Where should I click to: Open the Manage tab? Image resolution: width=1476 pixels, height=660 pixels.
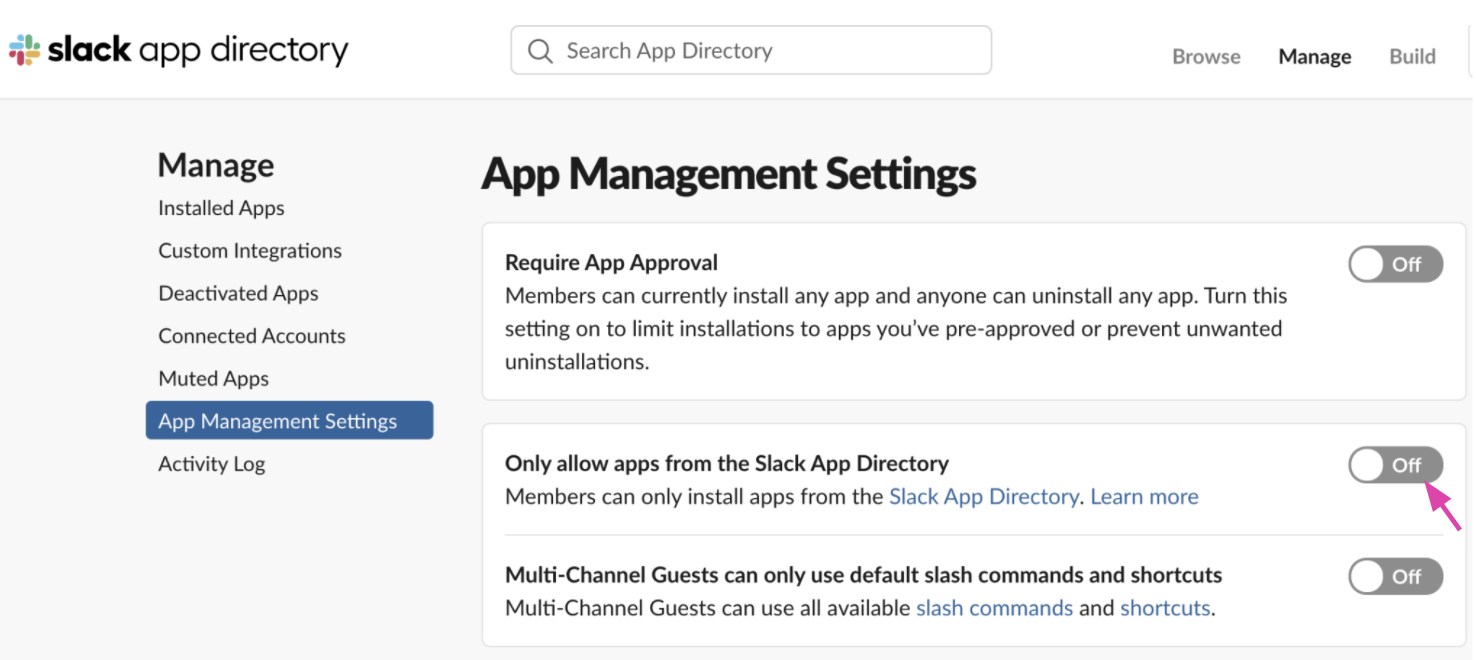coord(1315,57)
